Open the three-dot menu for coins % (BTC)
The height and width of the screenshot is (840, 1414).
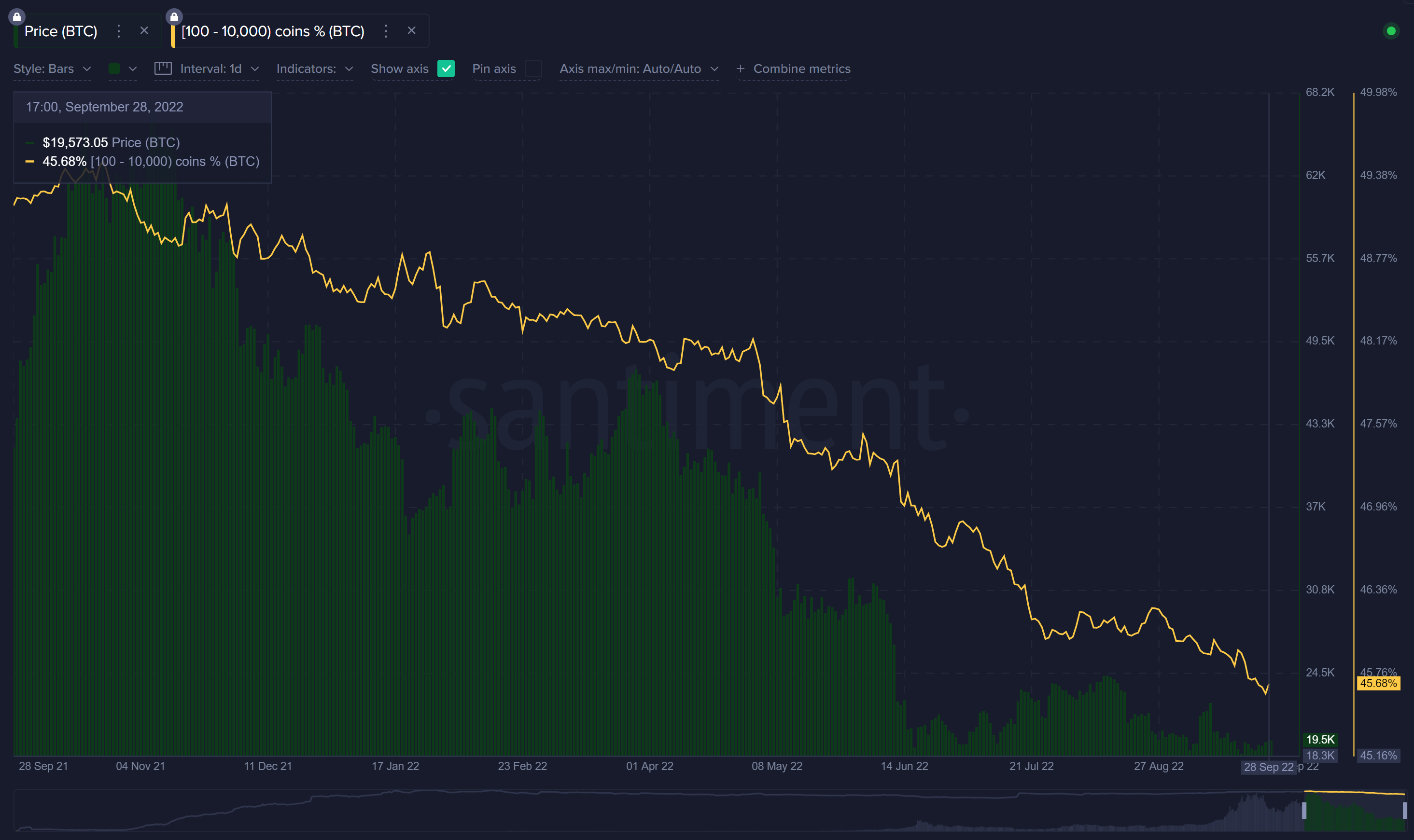[386, 31]
